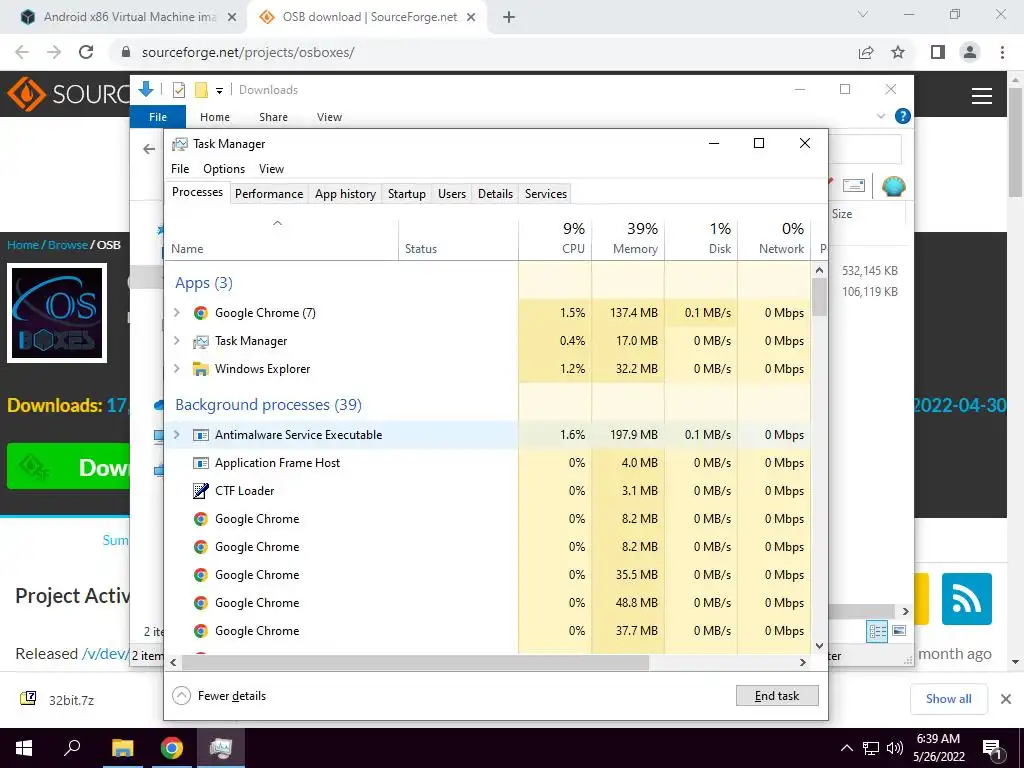1024x768 pixels.
Task: Select the Windows Explorer folder icon
Action: pyautogui.click(x=200, y=369)
